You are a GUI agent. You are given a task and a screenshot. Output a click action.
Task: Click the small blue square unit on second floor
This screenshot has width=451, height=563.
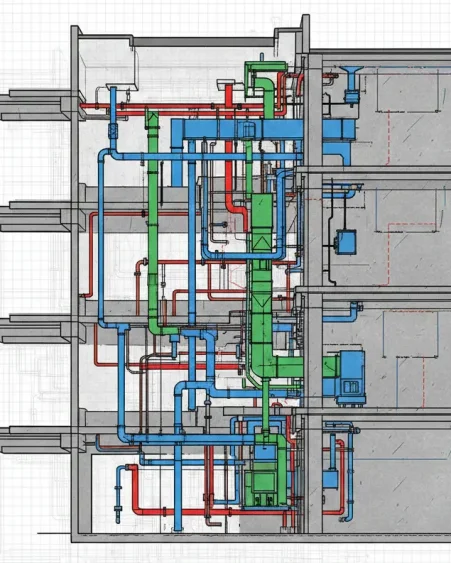point(347,242)
